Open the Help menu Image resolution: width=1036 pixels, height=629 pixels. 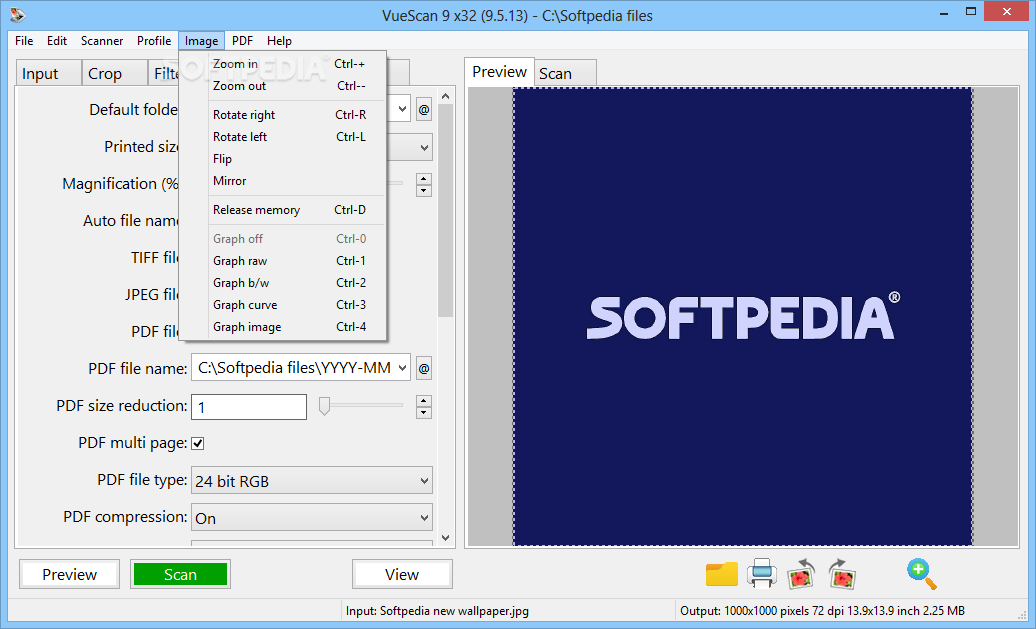click(279, 40)
